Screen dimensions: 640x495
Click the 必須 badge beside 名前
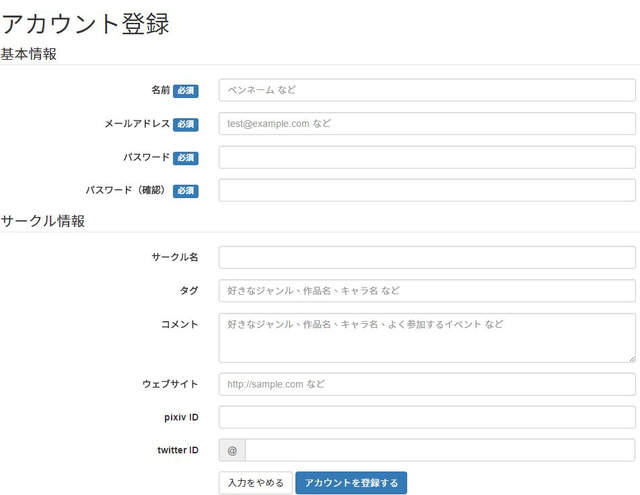(186, 91)
